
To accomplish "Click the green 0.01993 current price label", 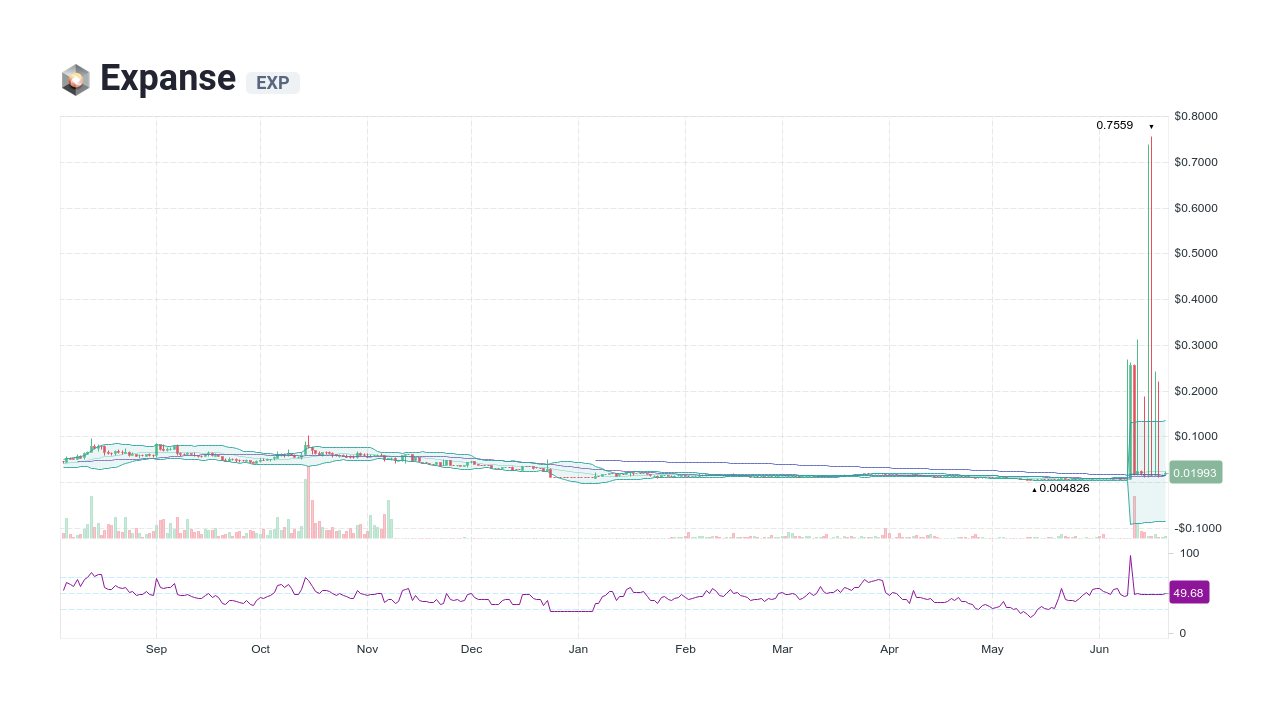I will [1194, 472].
